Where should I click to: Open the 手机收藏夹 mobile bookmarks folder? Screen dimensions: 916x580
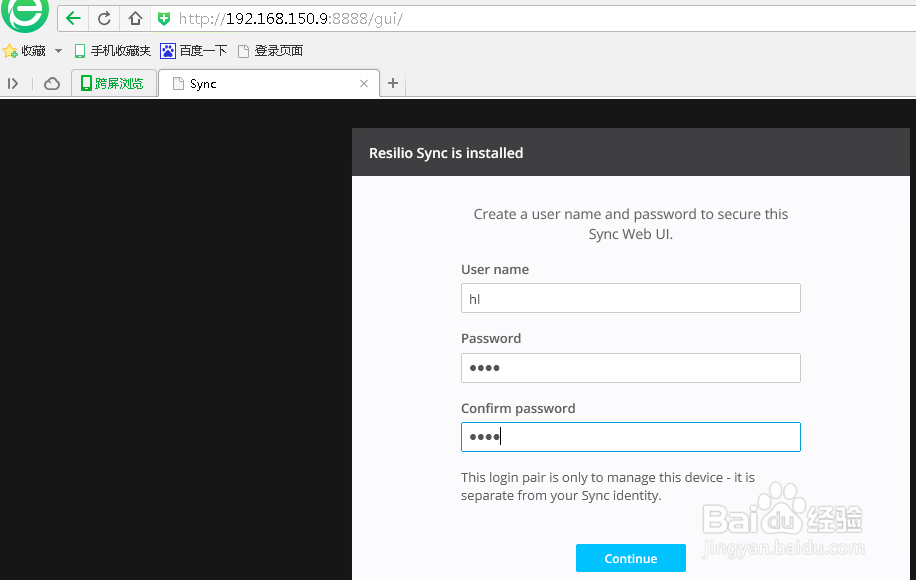[113, 51]
